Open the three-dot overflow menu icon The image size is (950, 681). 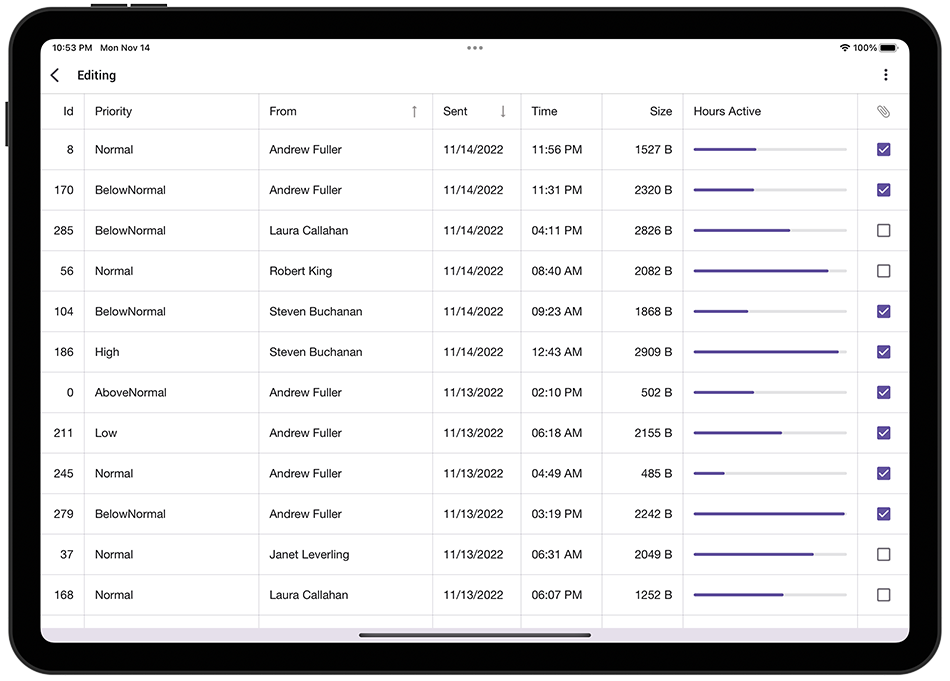click(x=885, y=74)
